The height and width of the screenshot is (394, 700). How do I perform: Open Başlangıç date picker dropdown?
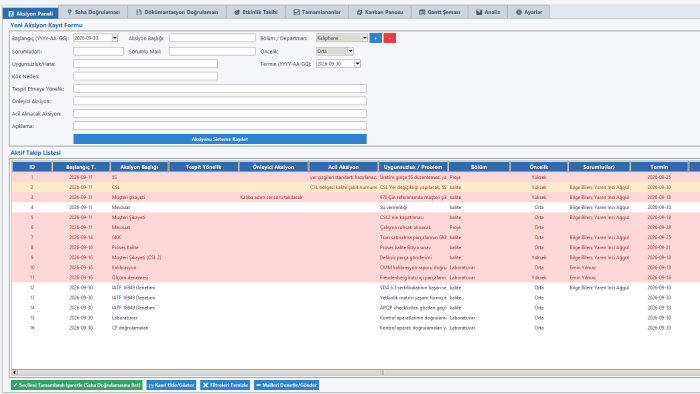pyautogui.click(x=115, y=38)
